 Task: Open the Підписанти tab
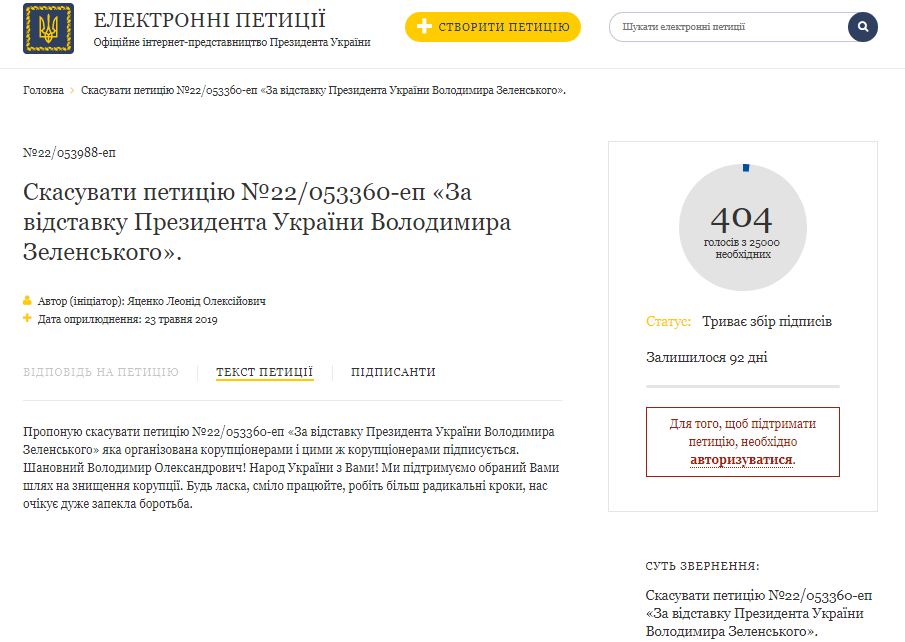(393, 372)
